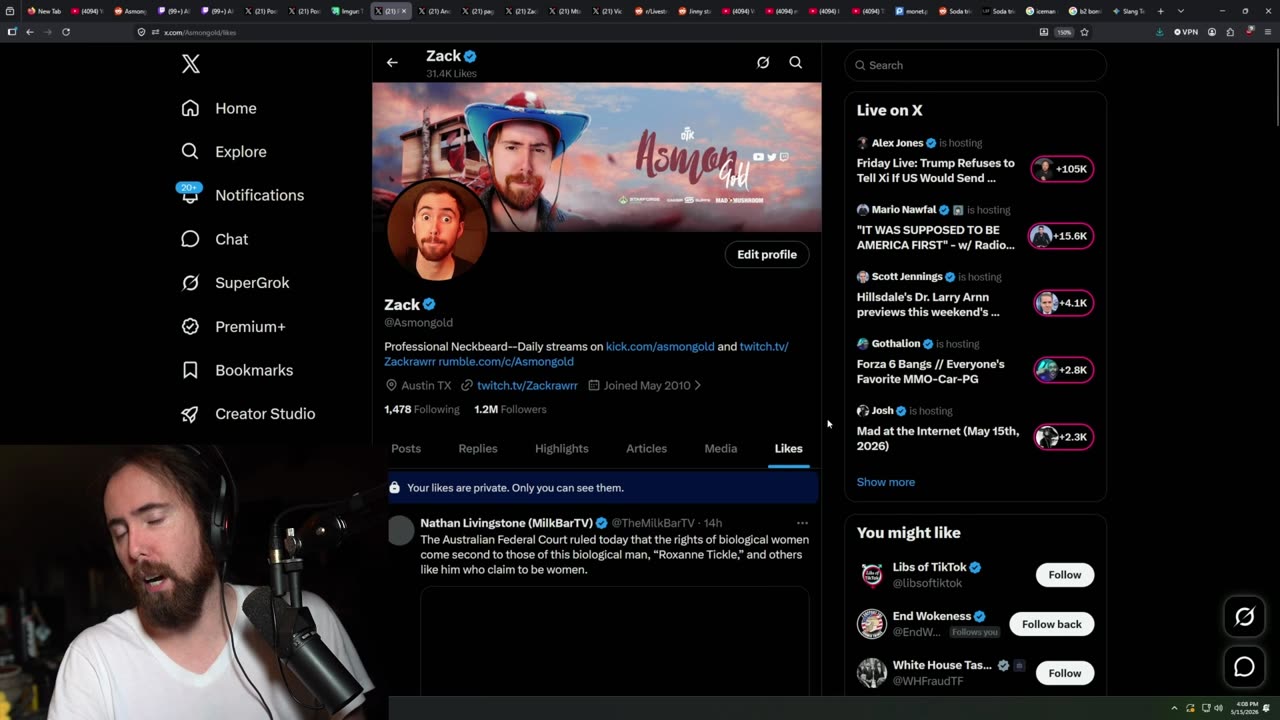Open a new browser tab with plus

click(x=1160, y=11)
